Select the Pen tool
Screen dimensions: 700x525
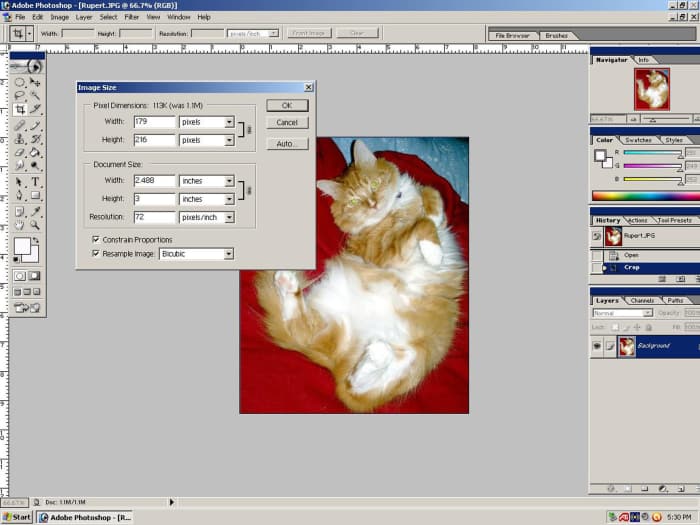coord(20,195)
